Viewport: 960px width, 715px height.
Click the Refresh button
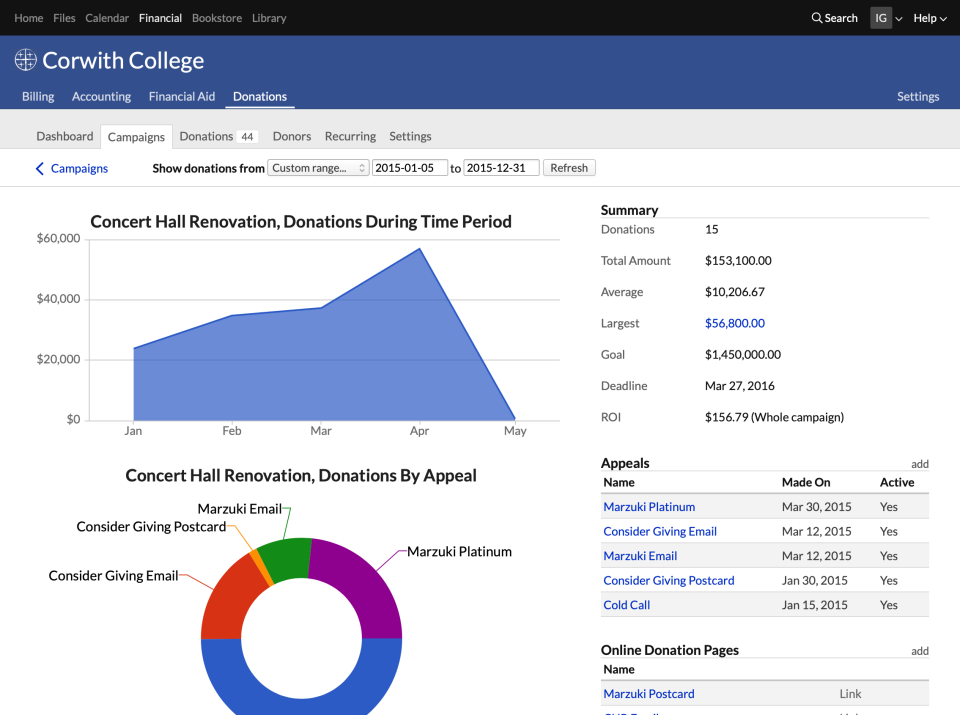(x=569, y=168)
